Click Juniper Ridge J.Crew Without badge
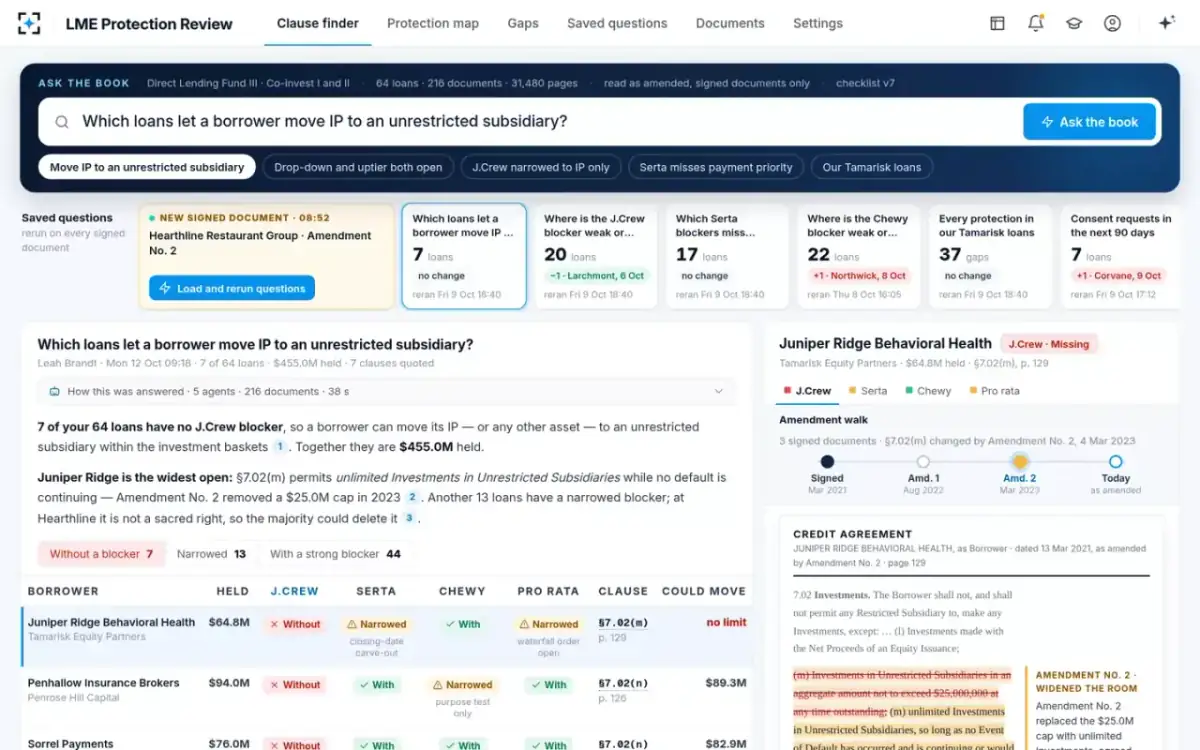1200x750 pixels. coord(295,624)
